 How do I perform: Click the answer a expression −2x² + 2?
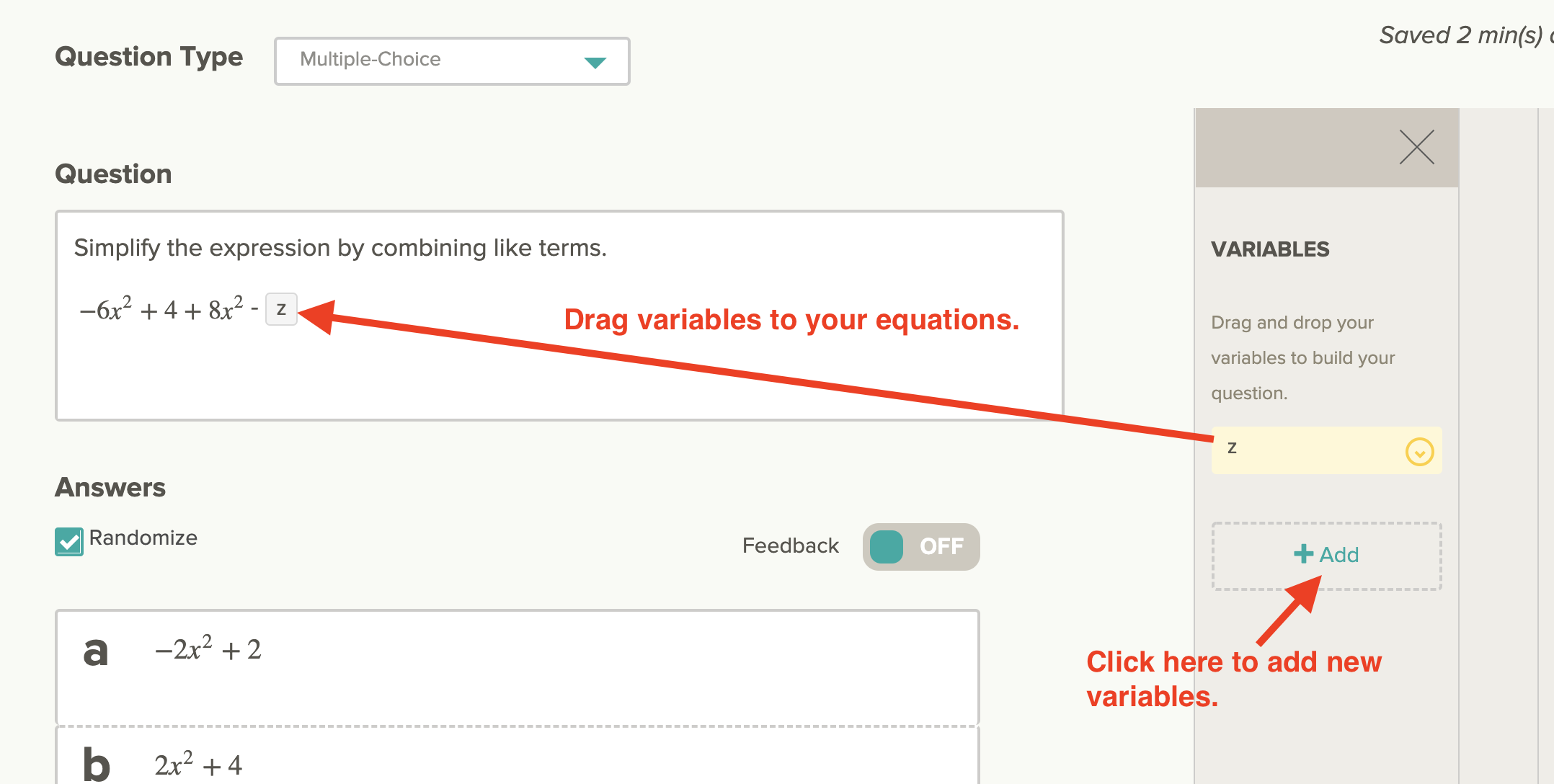pos(208,649)
